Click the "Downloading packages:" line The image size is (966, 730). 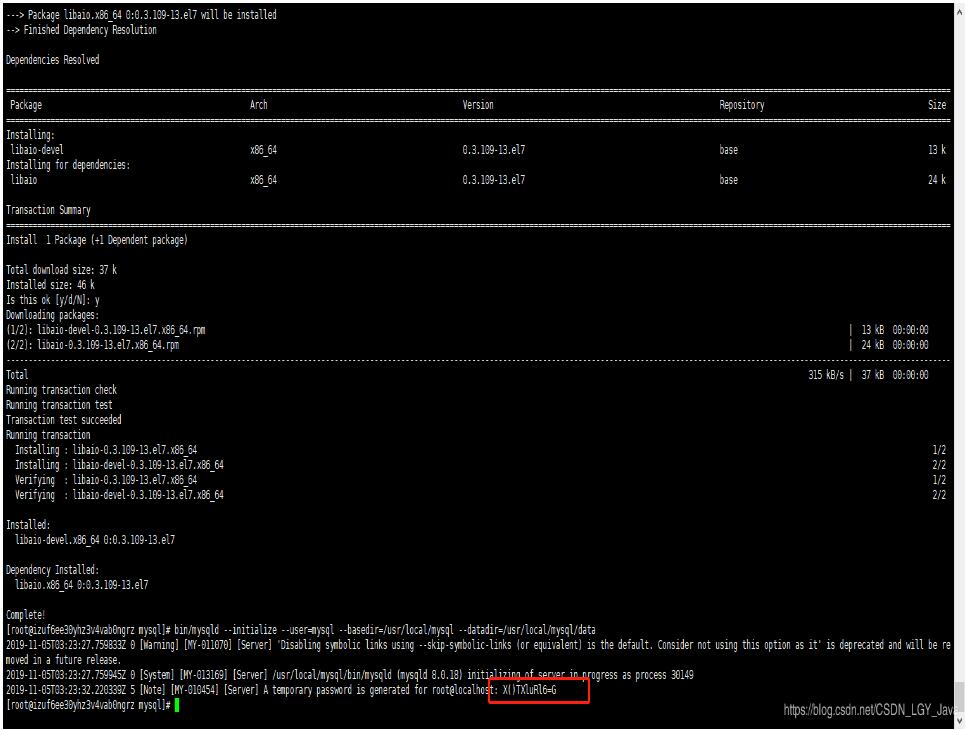point(55,314)
